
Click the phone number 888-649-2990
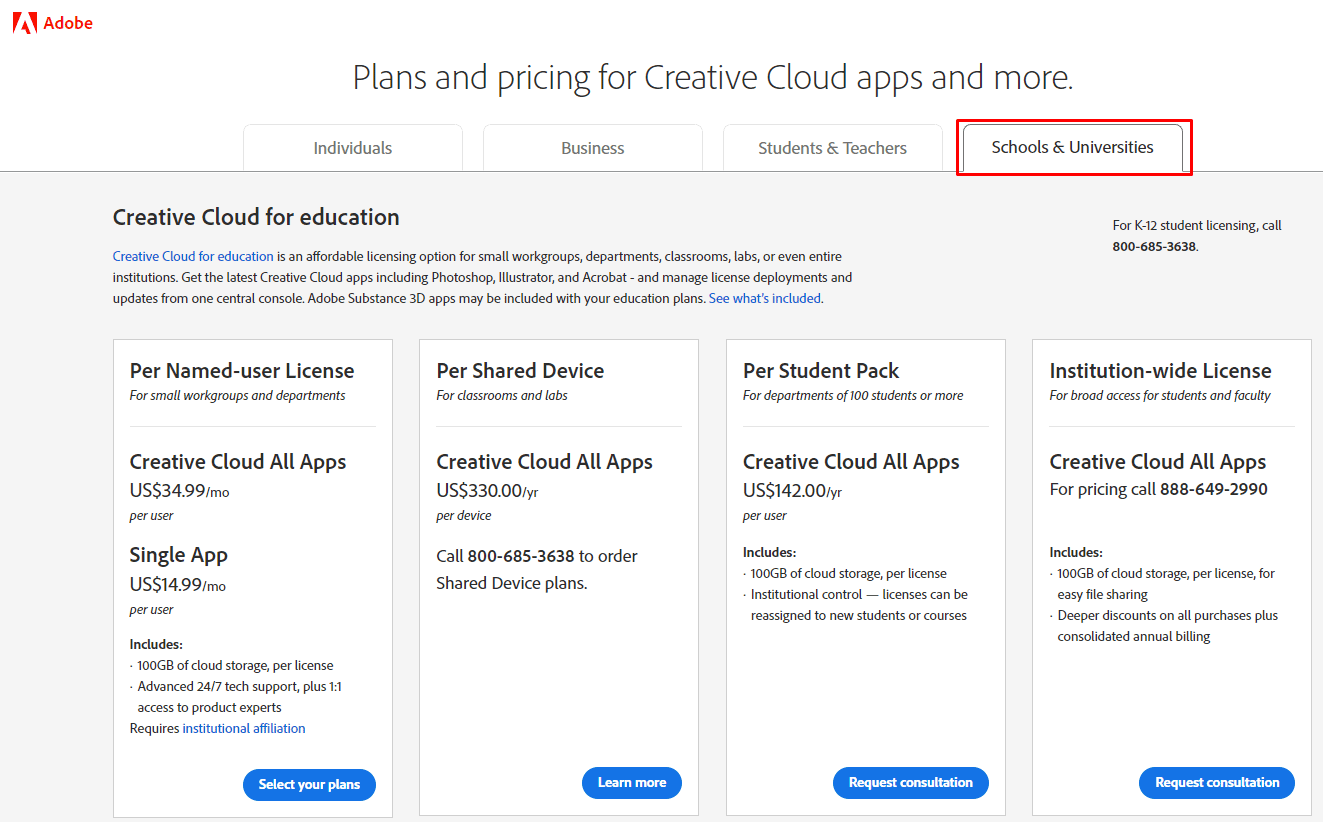pyautogui.click(x=1214, y=489)
